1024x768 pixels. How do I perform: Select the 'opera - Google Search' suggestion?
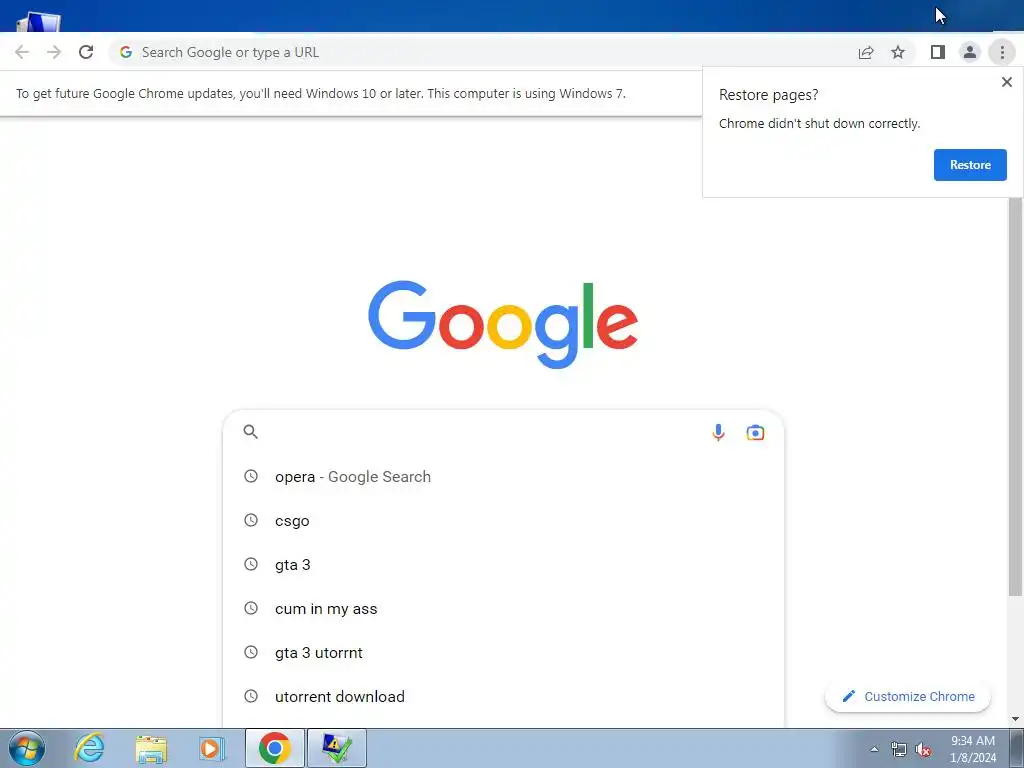pos(503,477)
